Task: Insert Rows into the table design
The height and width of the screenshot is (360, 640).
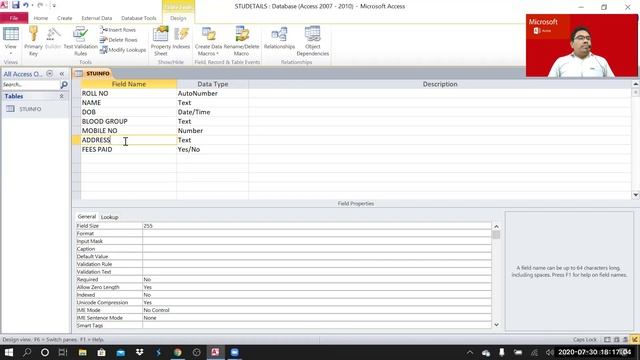Action: [x=118, y=30]
